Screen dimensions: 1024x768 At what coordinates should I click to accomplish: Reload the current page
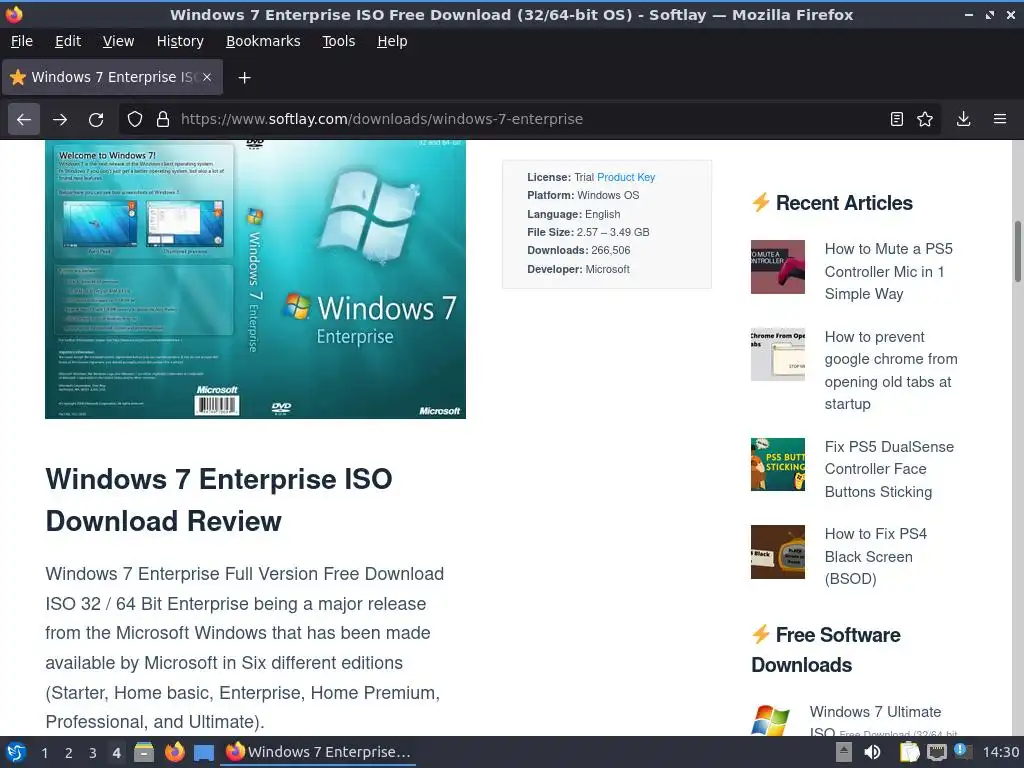coord(96,119)
